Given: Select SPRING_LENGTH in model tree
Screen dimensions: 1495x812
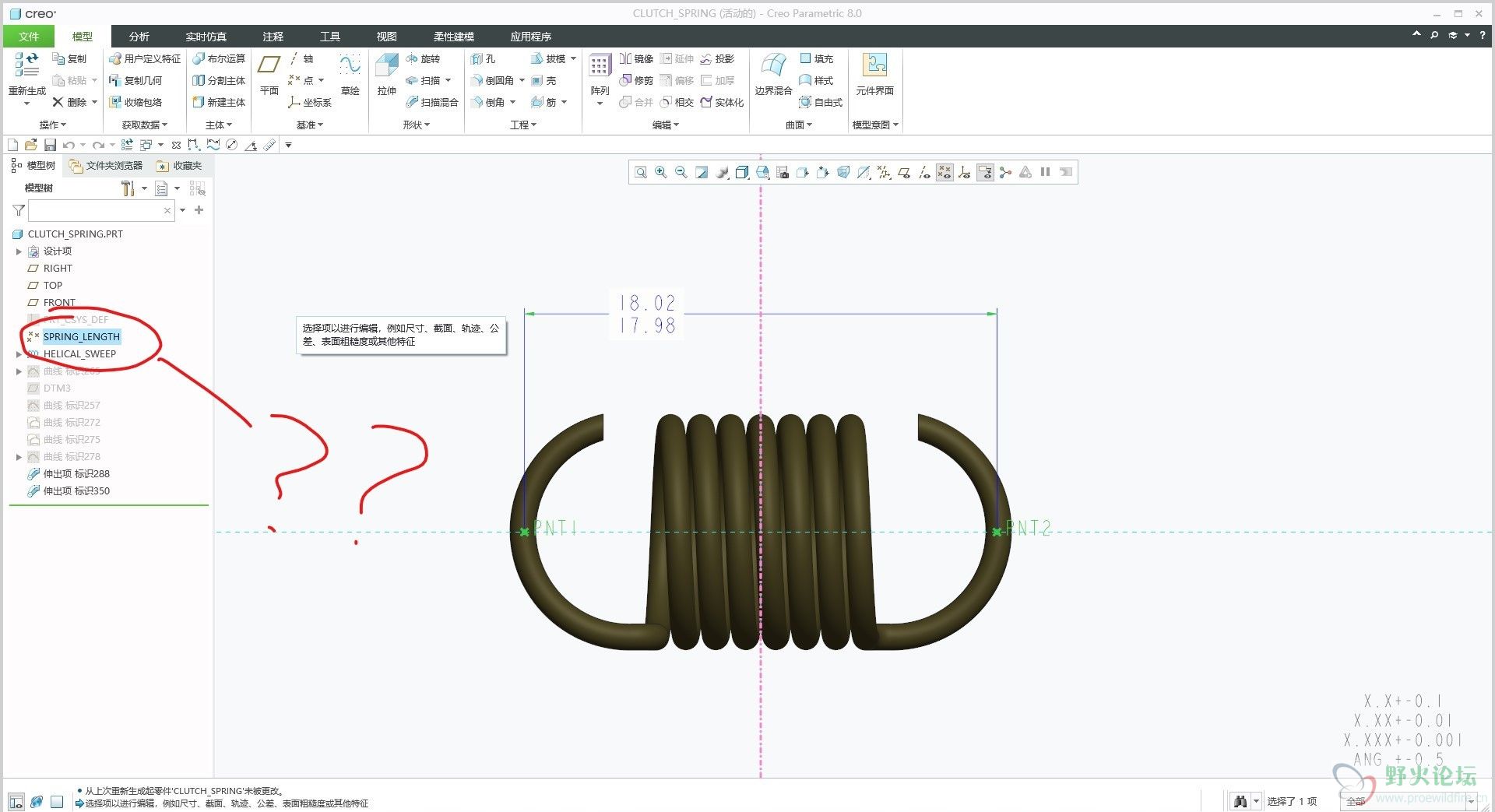Looking at the screenshot, I should click(81, 337).
